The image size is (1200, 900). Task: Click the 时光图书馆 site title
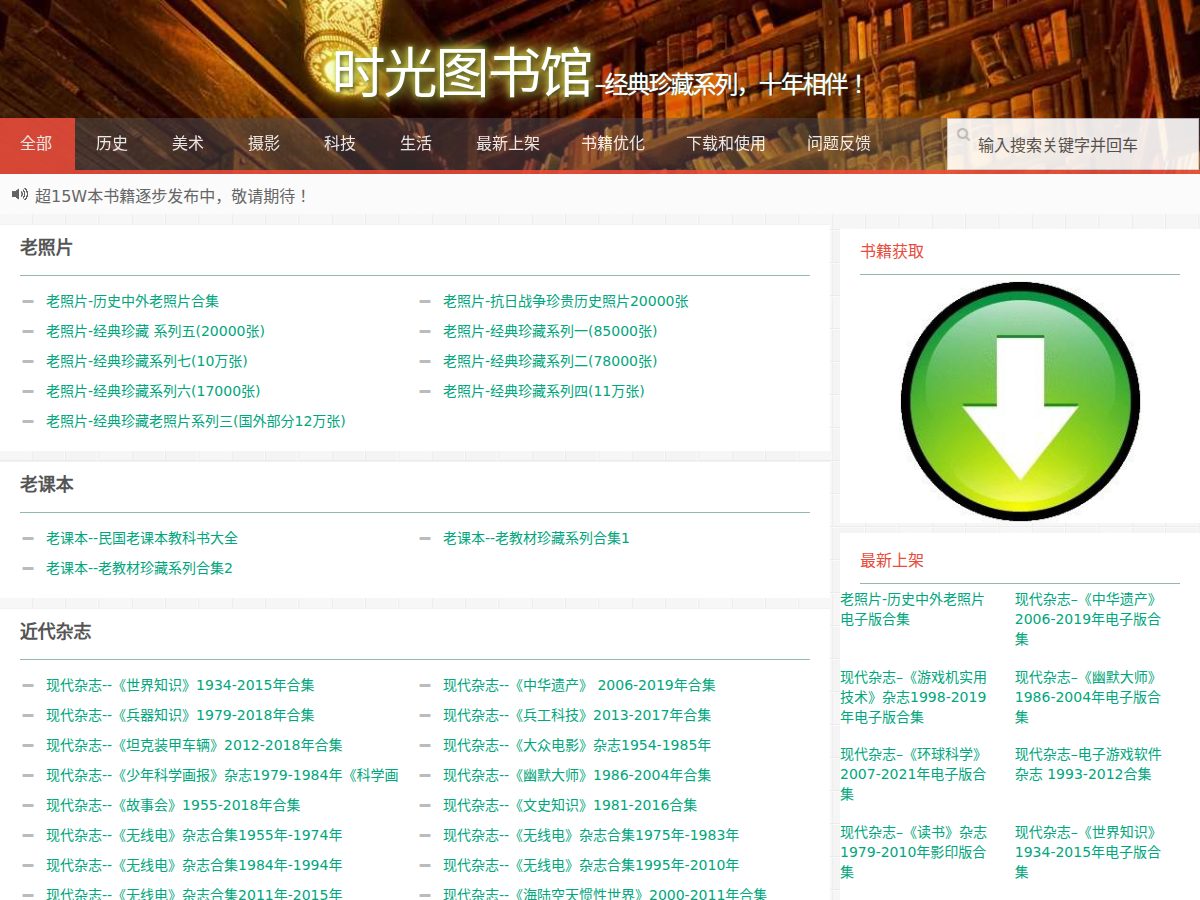(462, 73)
